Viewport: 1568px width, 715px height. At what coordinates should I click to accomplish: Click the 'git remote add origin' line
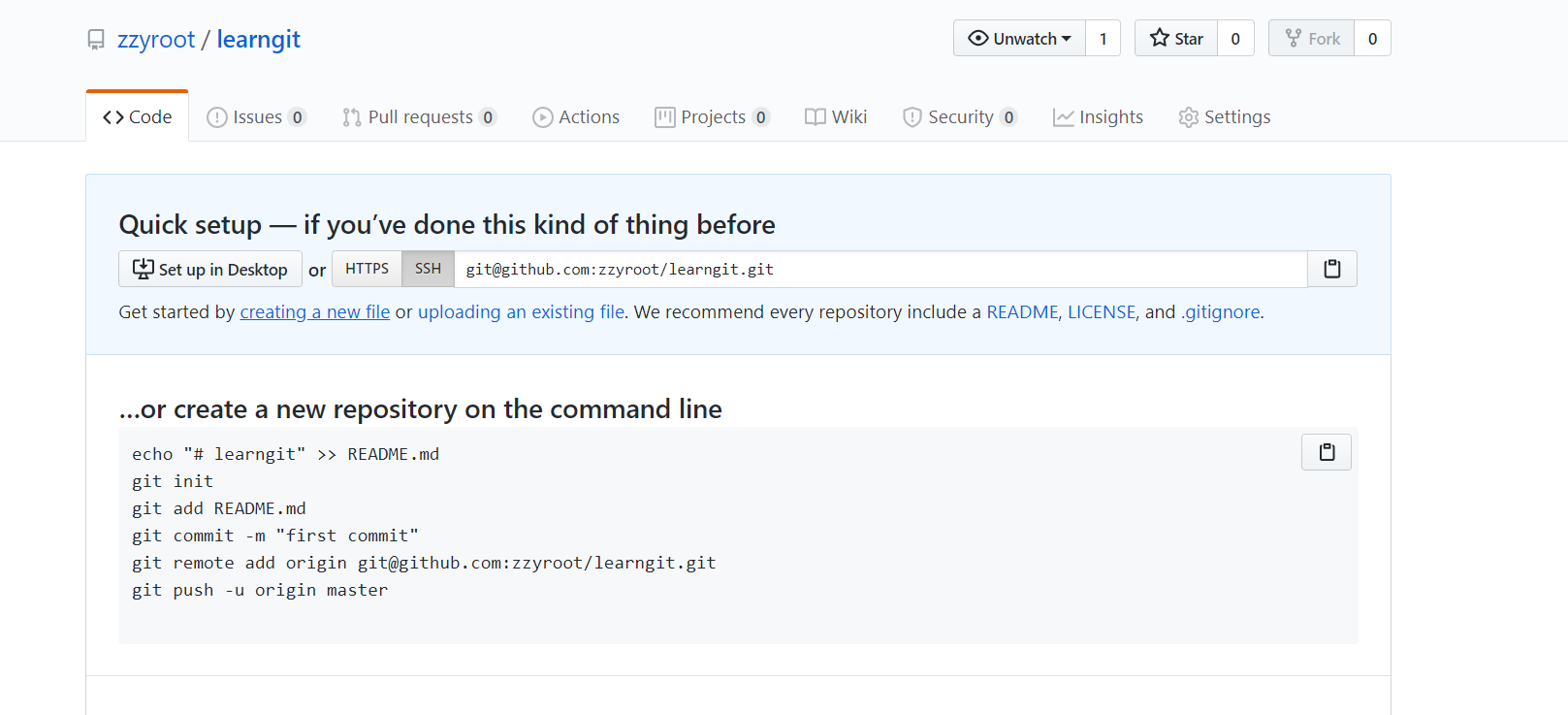click(x=424, y=563)
